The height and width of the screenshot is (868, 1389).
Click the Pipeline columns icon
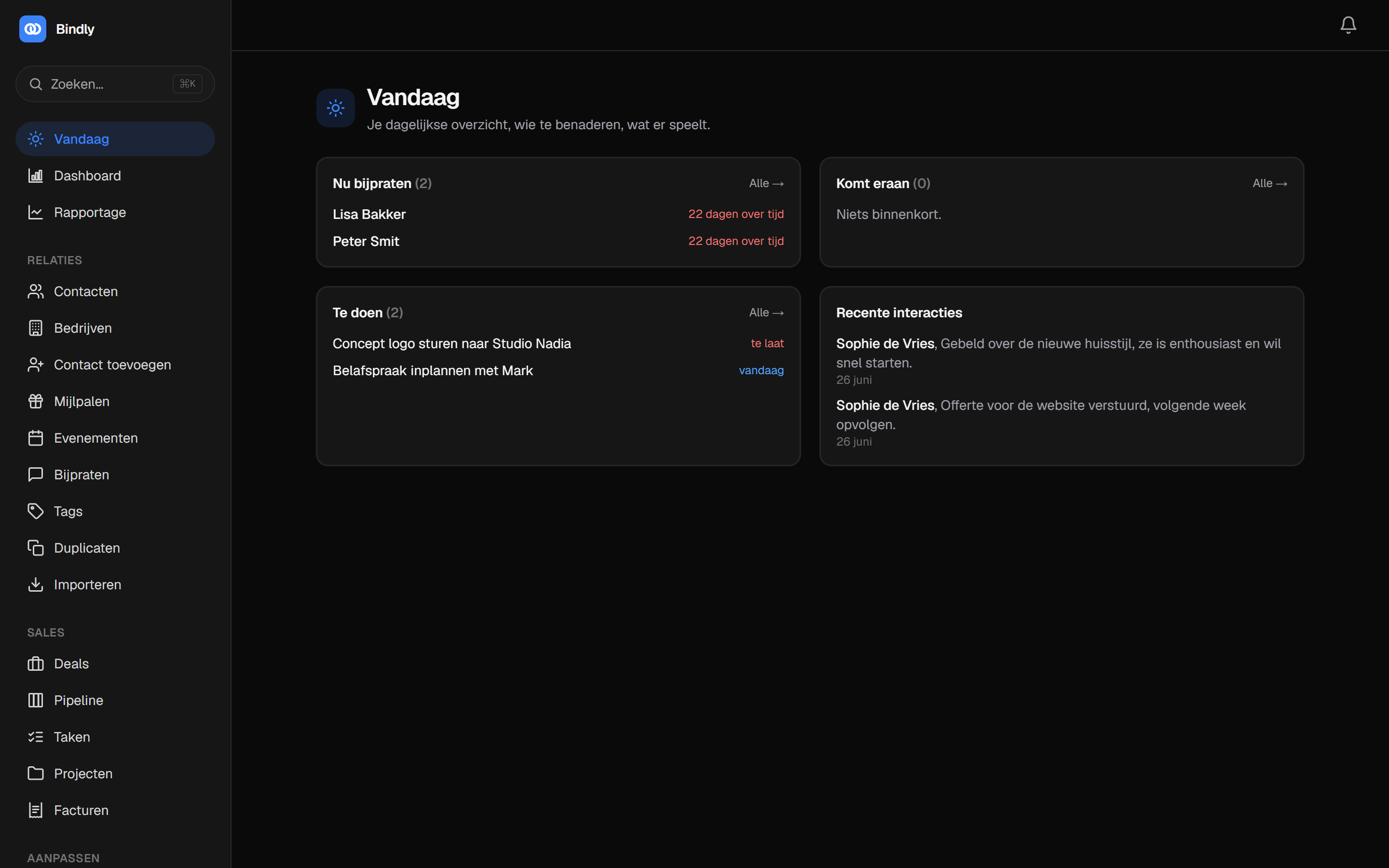click(x=36, y=700)
